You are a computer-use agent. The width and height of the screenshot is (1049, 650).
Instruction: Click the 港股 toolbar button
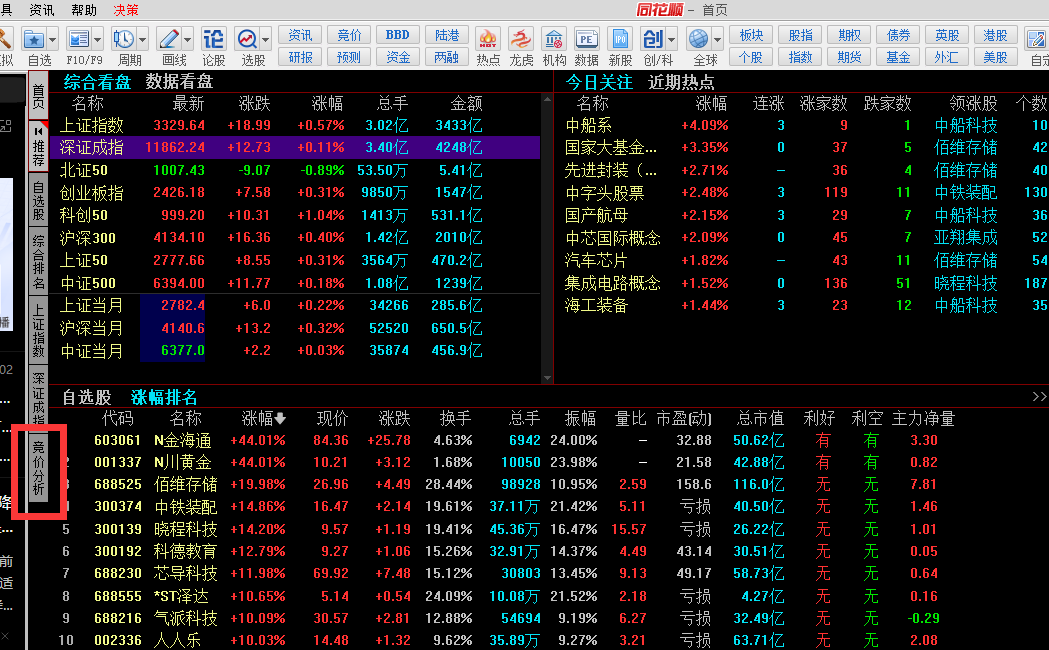(x=995, y=35)
